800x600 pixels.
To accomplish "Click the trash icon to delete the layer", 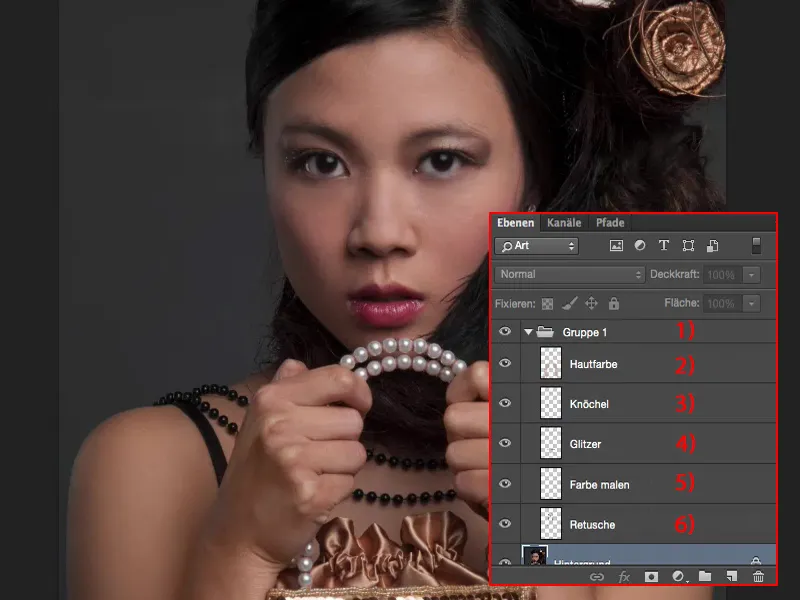I will [x=759, y=577].
